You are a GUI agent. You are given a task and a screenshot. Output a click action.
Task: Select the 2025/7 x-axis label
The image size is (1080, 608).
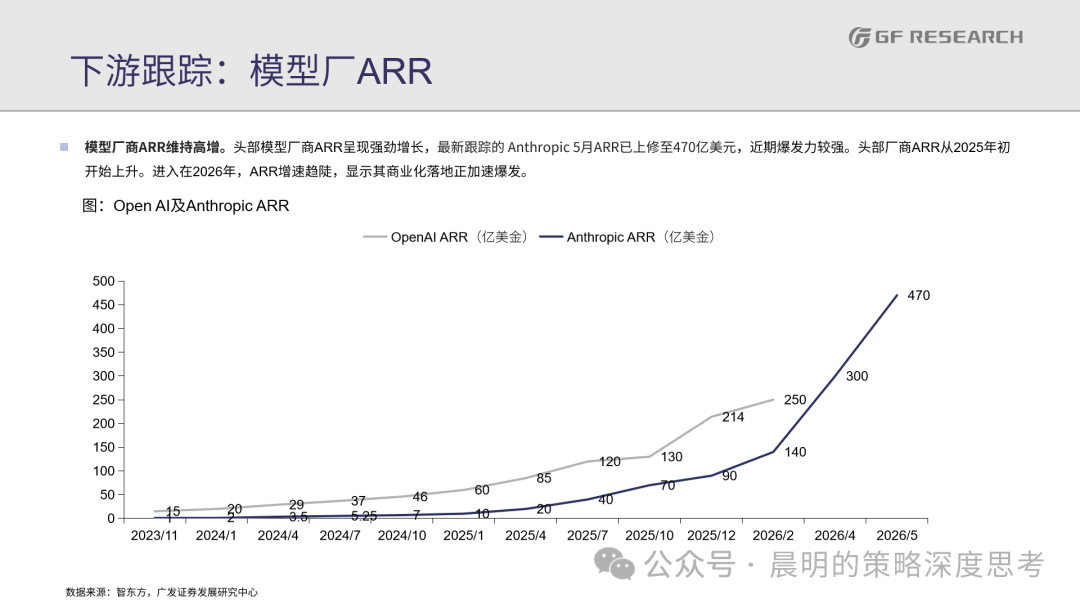(x=588, y=535)
